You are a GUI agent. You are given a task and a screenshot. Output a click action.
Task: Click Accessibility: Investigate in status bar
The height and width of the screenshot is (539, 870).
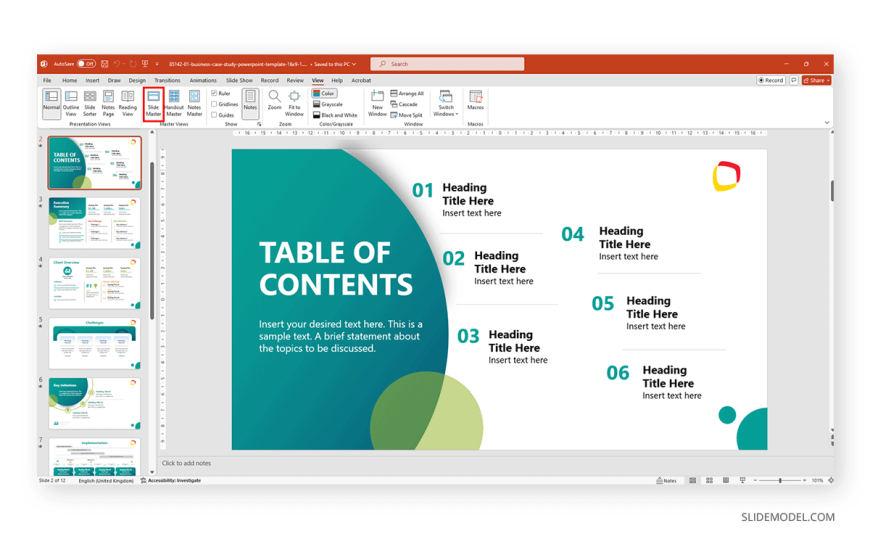coord(171,481)
